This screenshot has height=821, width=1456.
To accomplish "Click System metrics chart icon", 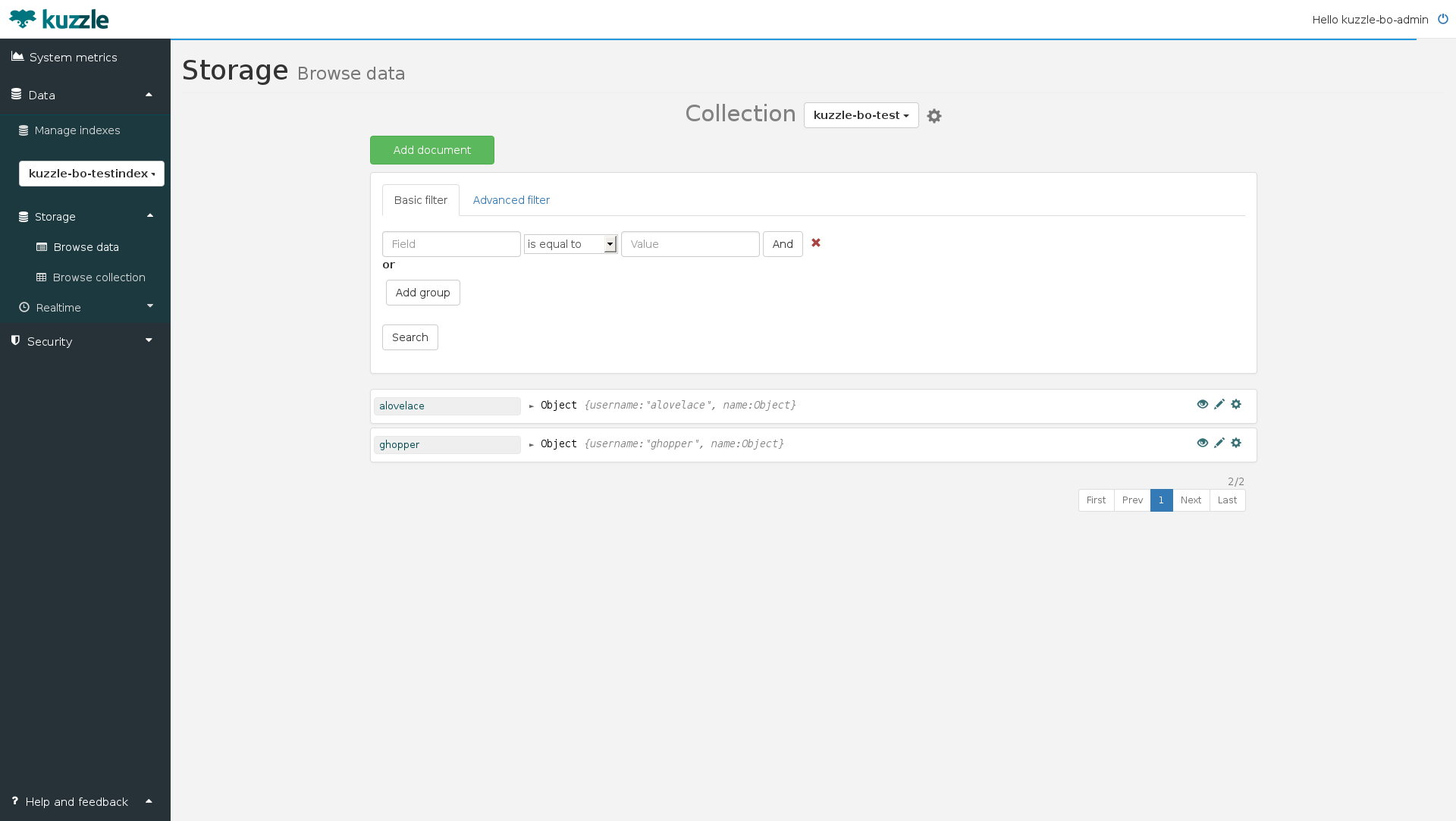I will coord(17,57).
